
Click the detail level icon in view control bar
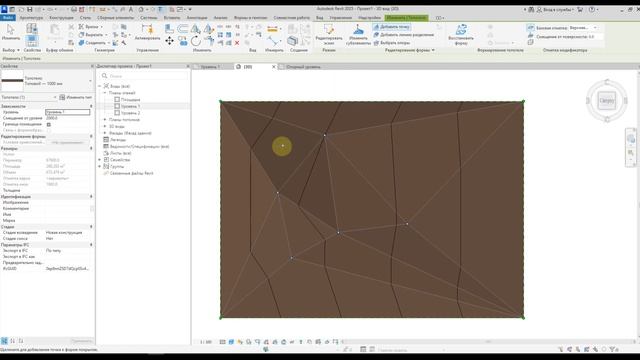click(222, 342)
